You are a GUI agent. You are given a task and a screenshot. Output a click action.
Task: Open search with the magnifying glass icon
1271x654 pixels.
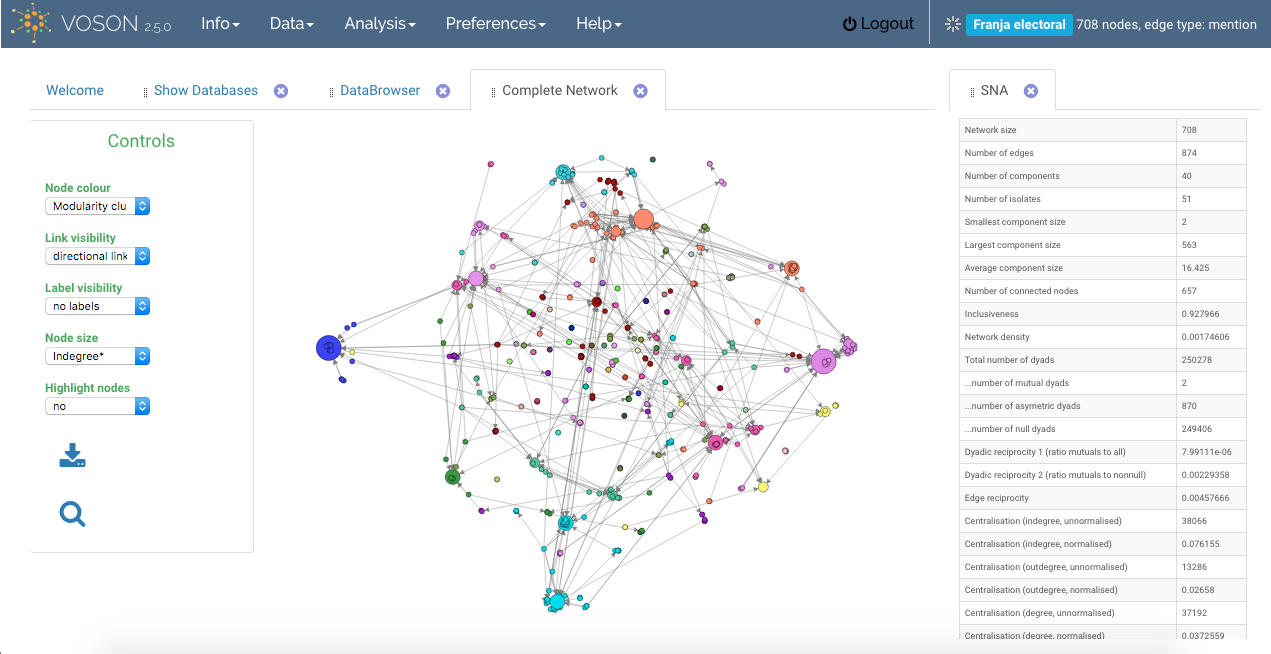72,514
